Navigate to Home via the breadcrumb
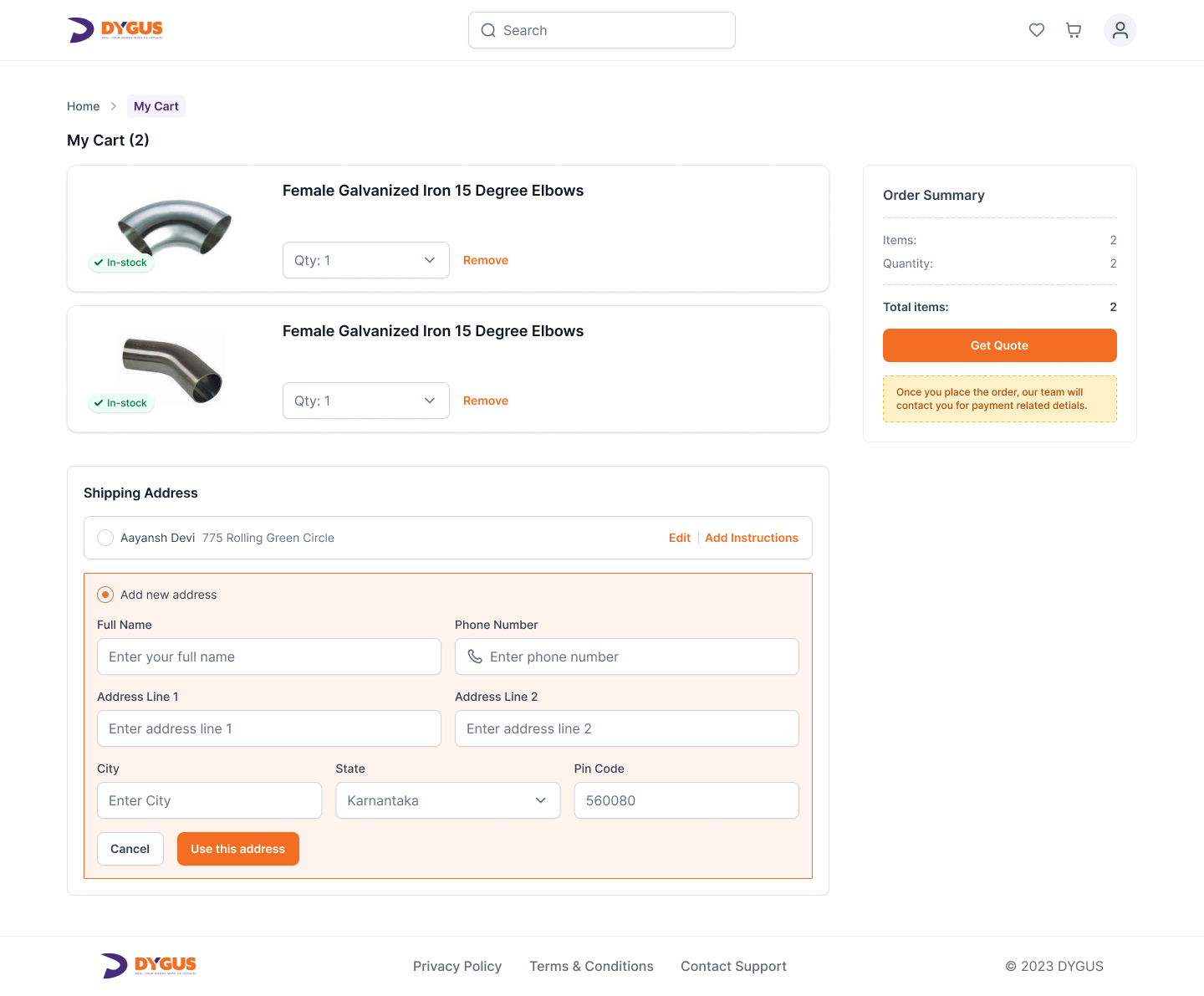 click(83, 106)
